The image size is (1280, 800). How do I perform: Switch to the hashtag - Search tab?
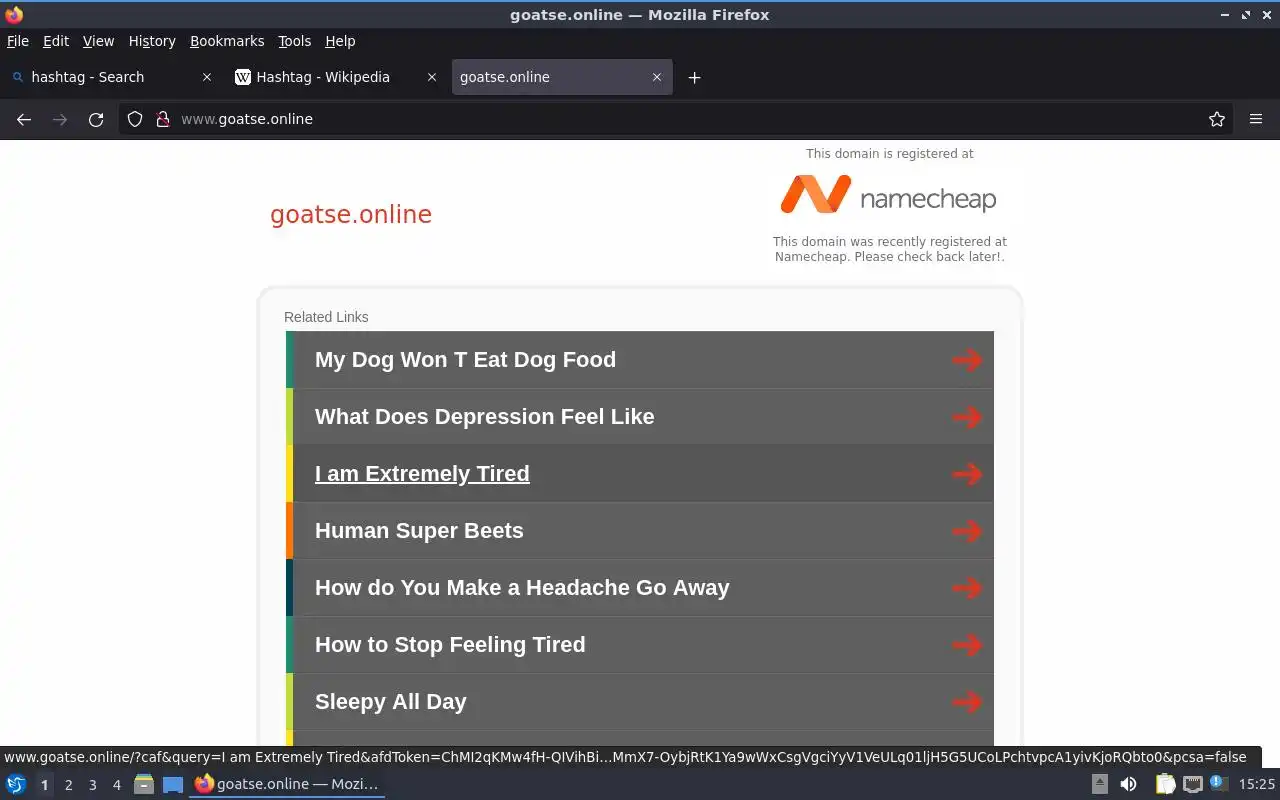(x=112, y=77)
